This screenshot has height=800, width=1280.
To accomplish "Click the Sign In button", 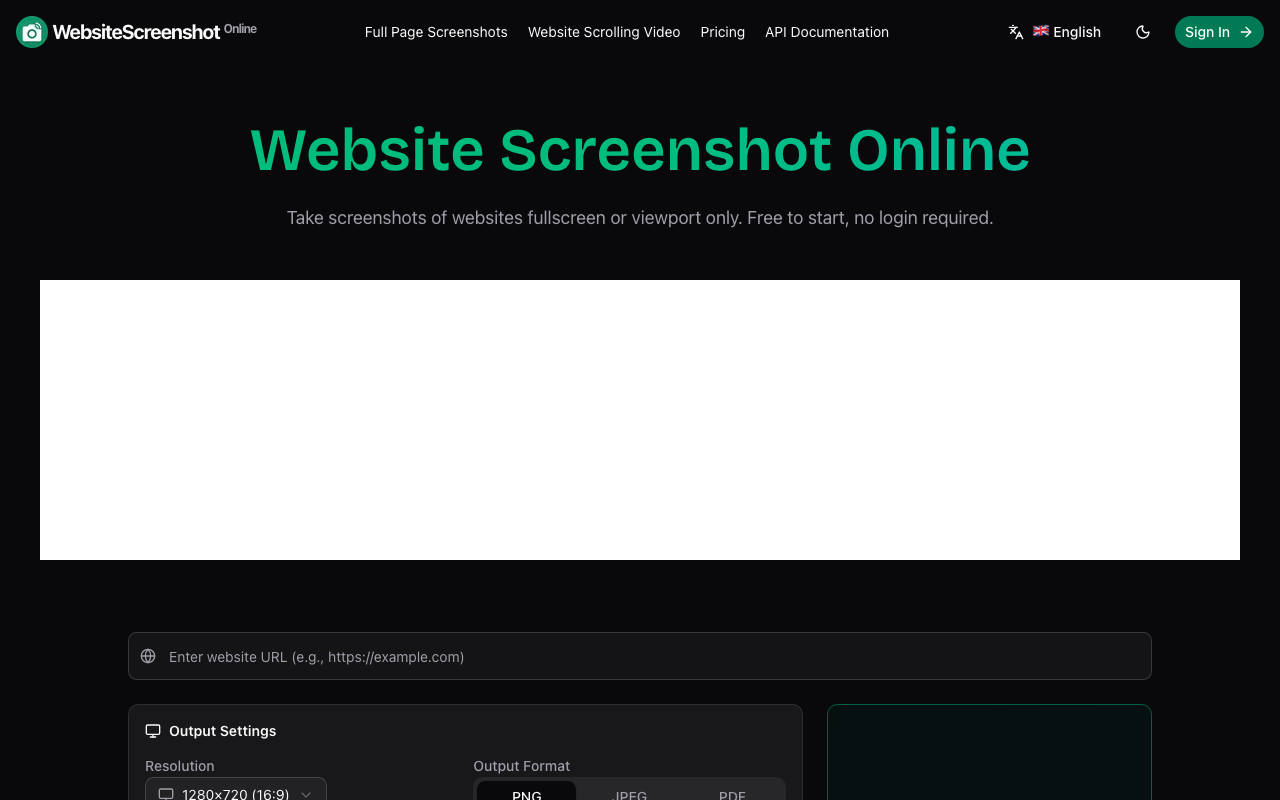I will tap(1219, 32).
